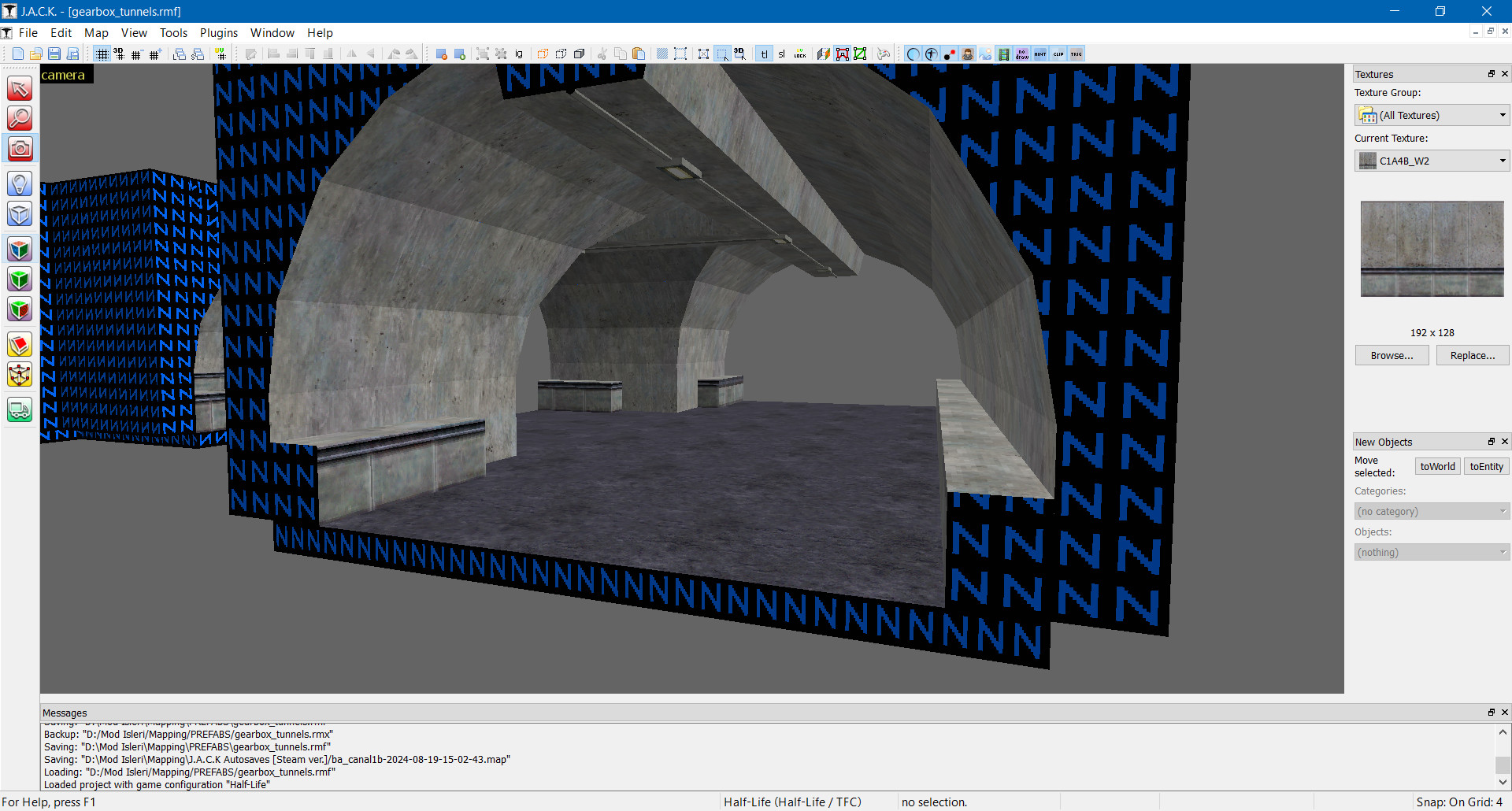Open the View menu

click(x=134, y=32)
